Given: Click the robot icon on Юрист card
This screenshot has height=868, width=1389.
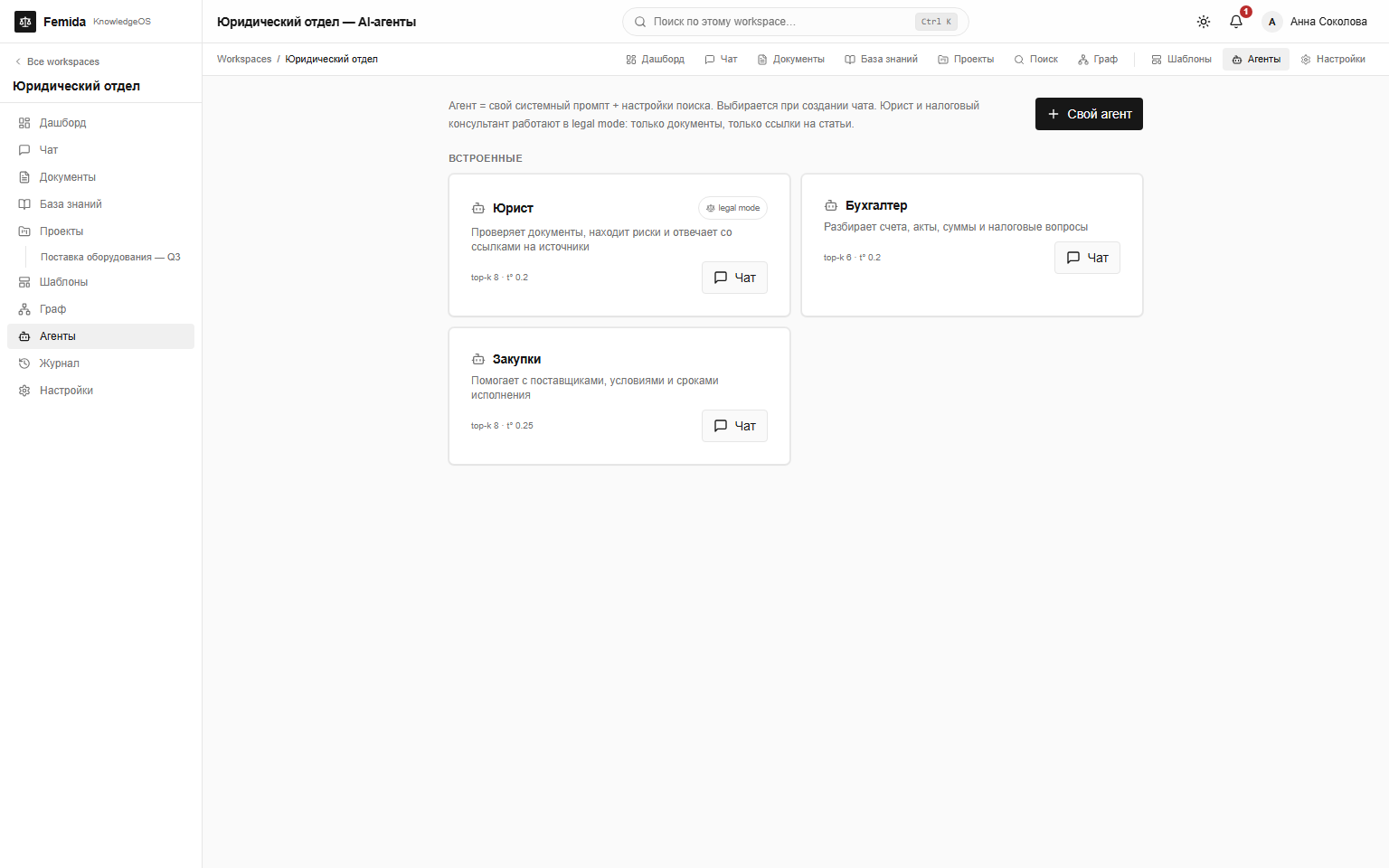Looking at the screenshot, I should coord(478,208).
